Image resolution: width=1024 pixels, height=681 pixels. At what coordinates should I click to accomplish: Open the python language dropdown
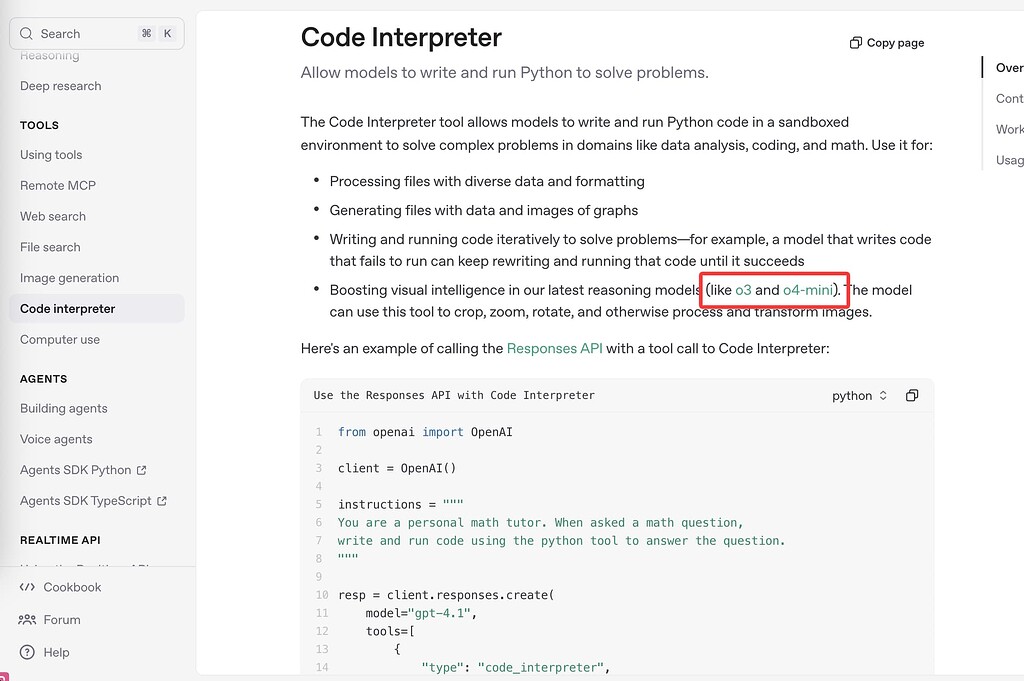pyautogui.click(x=859, y=396)
